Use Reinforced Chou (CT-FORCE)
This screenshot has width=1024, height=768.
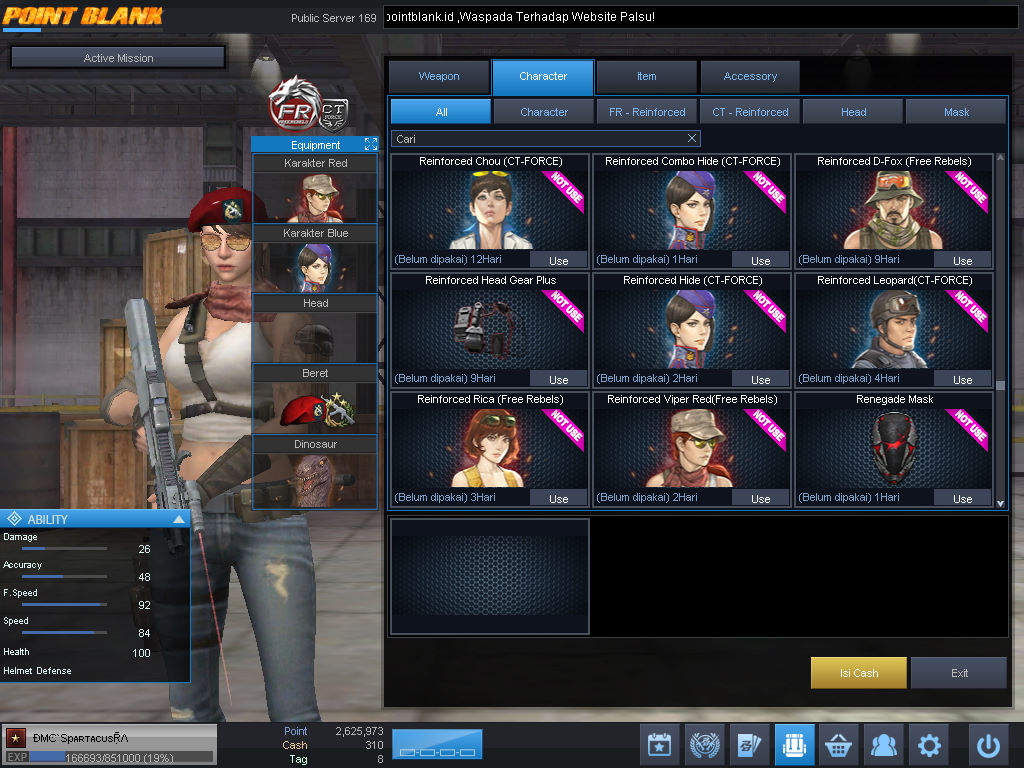(558, 260)
